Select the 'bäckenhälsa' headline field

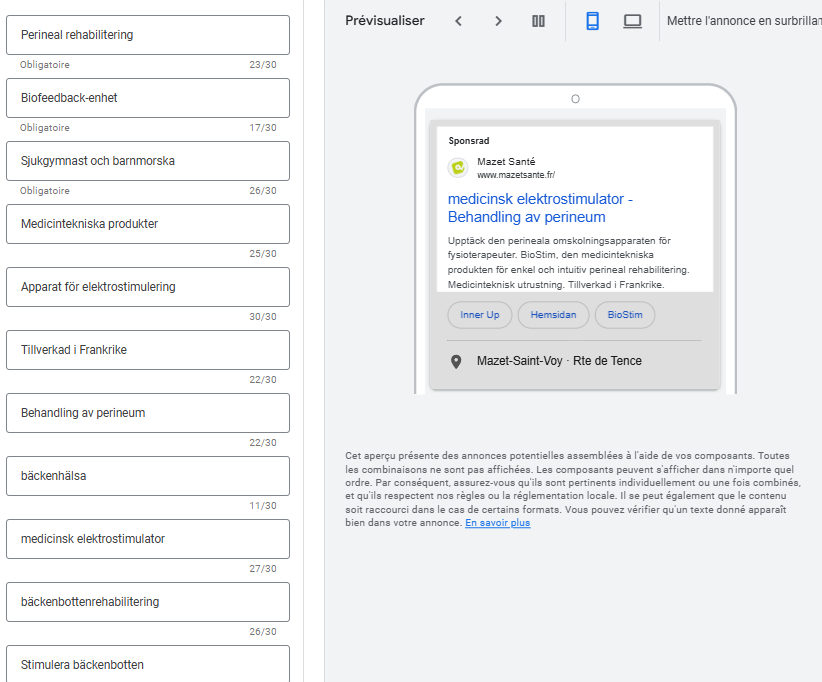click(148, 476)
